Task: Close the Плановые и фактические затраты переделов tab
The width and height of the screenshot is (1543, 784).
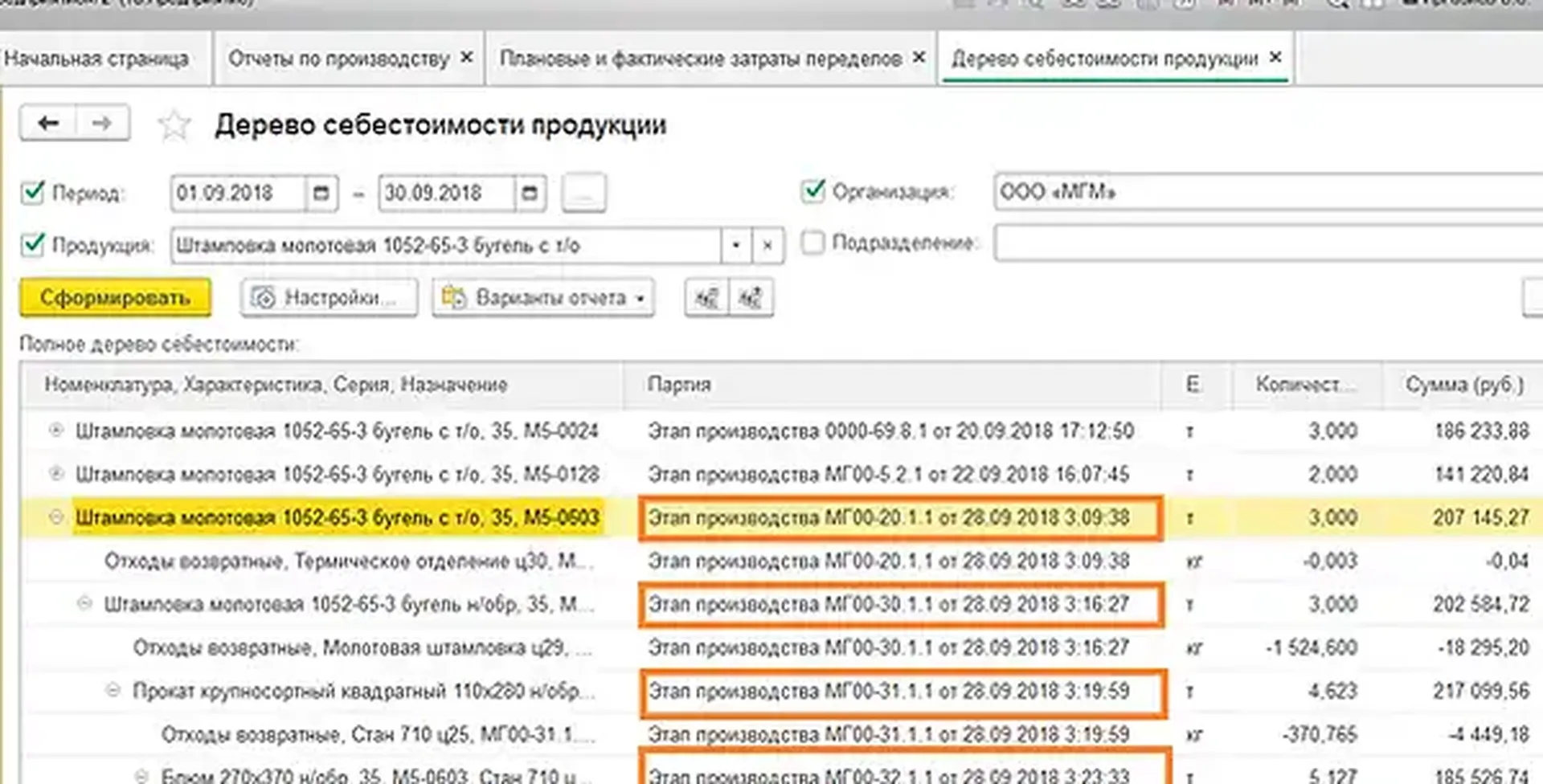Action: click(x=919, y=58)
